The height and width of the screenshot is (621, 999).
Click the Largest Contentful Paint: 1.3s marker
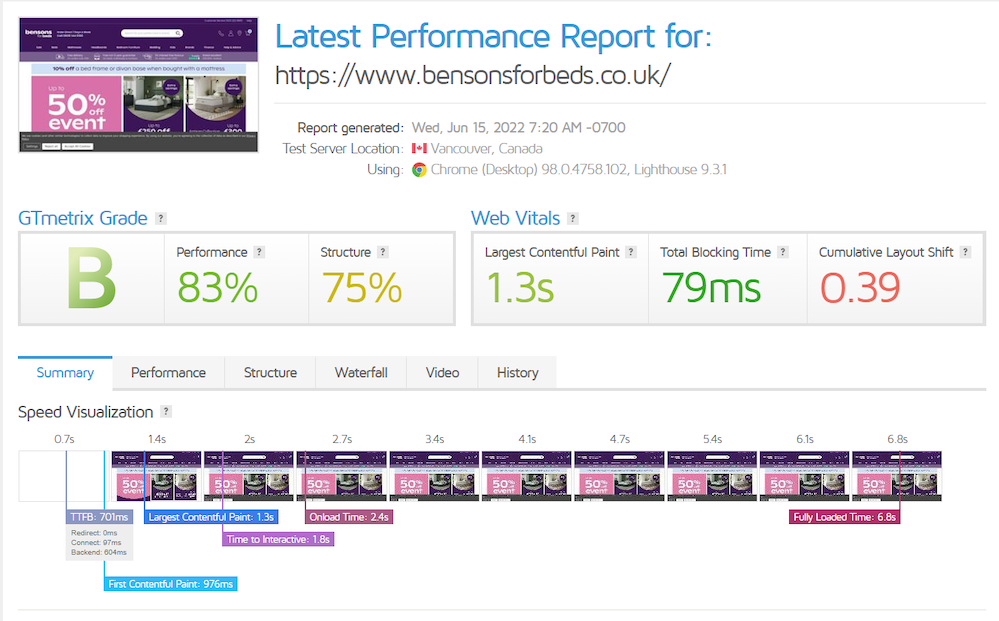click(212, 517)
